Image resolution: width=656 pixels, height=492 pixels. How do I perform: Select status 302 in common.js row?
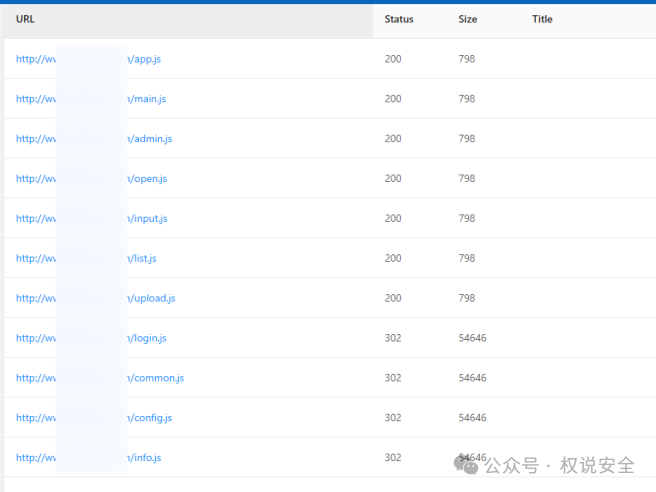click(393, 378)
